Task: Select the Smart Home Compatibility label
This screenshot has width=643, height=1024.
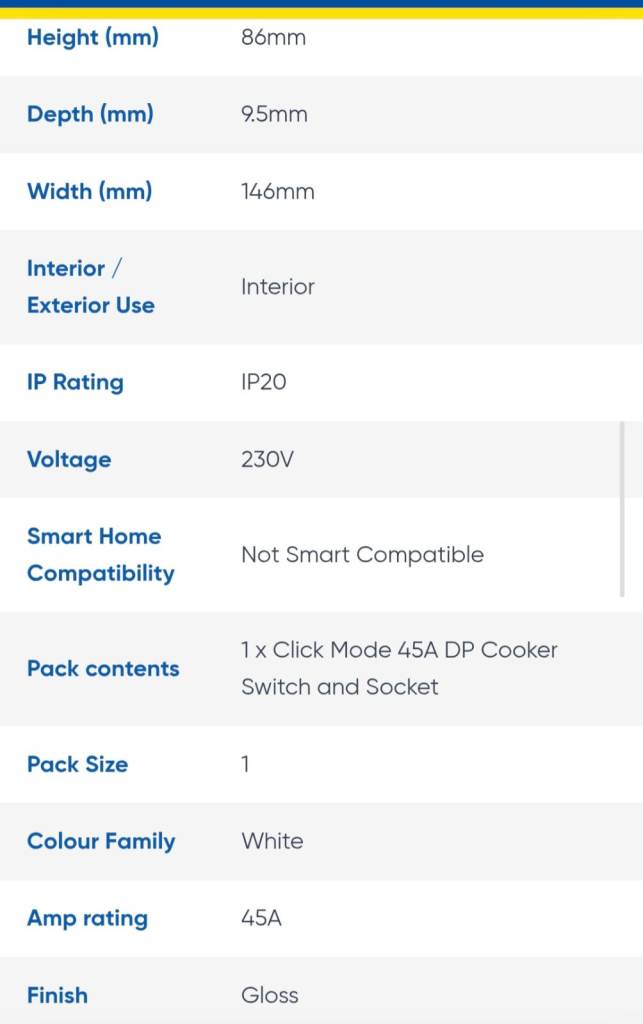Action: [x=101, y=554]
